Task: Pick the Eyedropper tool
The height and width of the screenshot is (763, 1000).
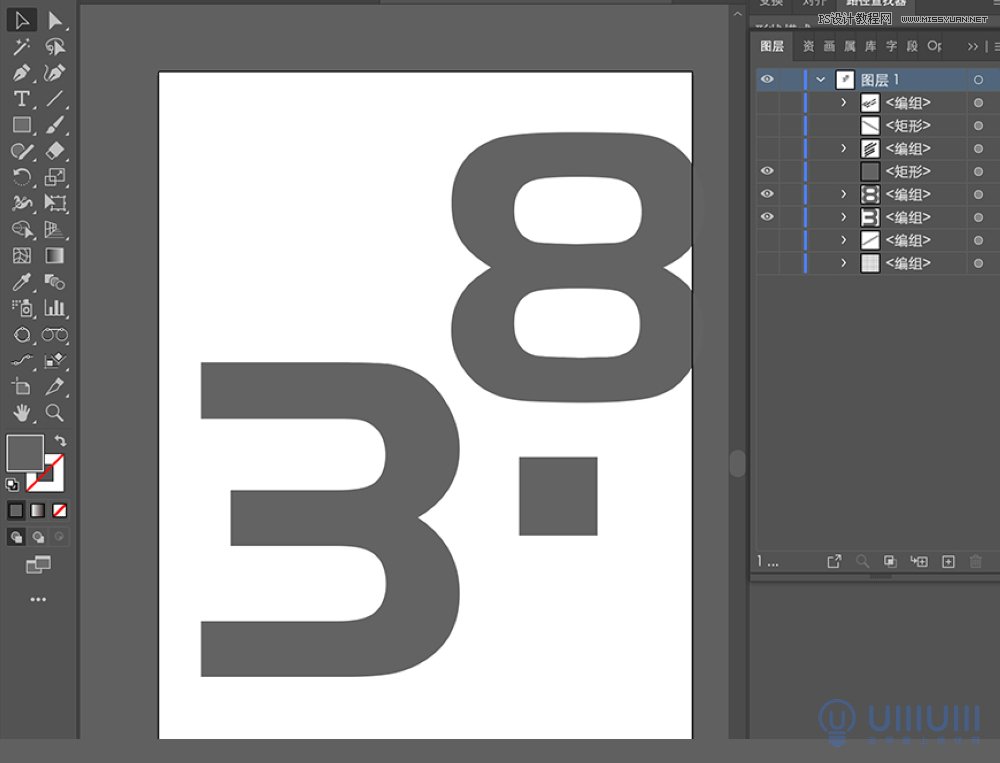Action: click(x=21, y=282)
